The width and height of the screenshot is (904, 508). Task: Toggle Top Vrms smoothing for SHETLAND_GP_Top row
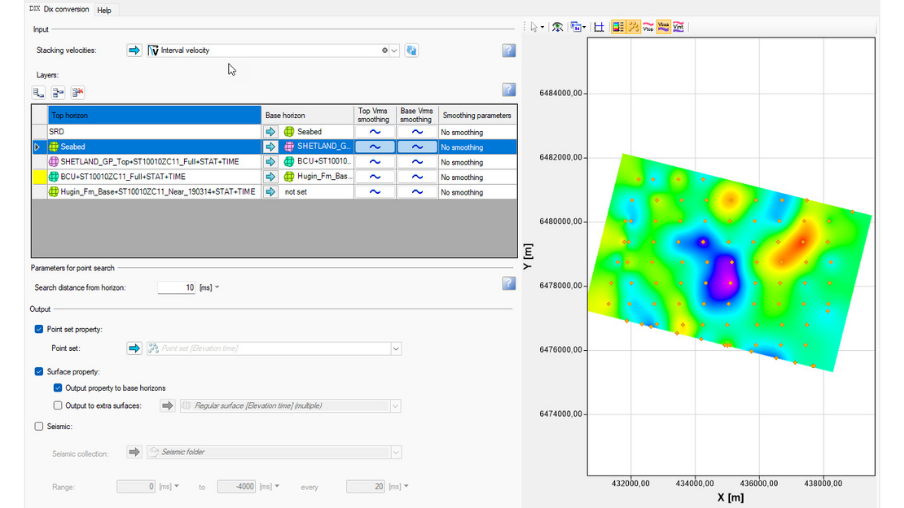coord(375,162)
